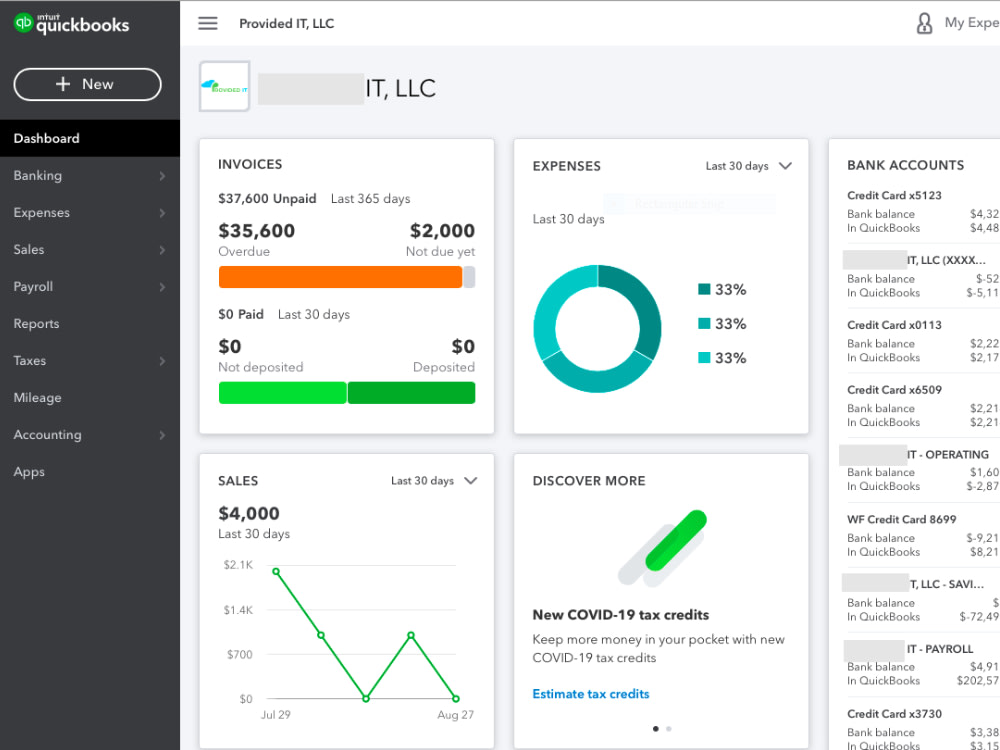Click the company logo thumbnail near the top
The width and height of the screenshot is (1000, 750).
coord(223,87)
